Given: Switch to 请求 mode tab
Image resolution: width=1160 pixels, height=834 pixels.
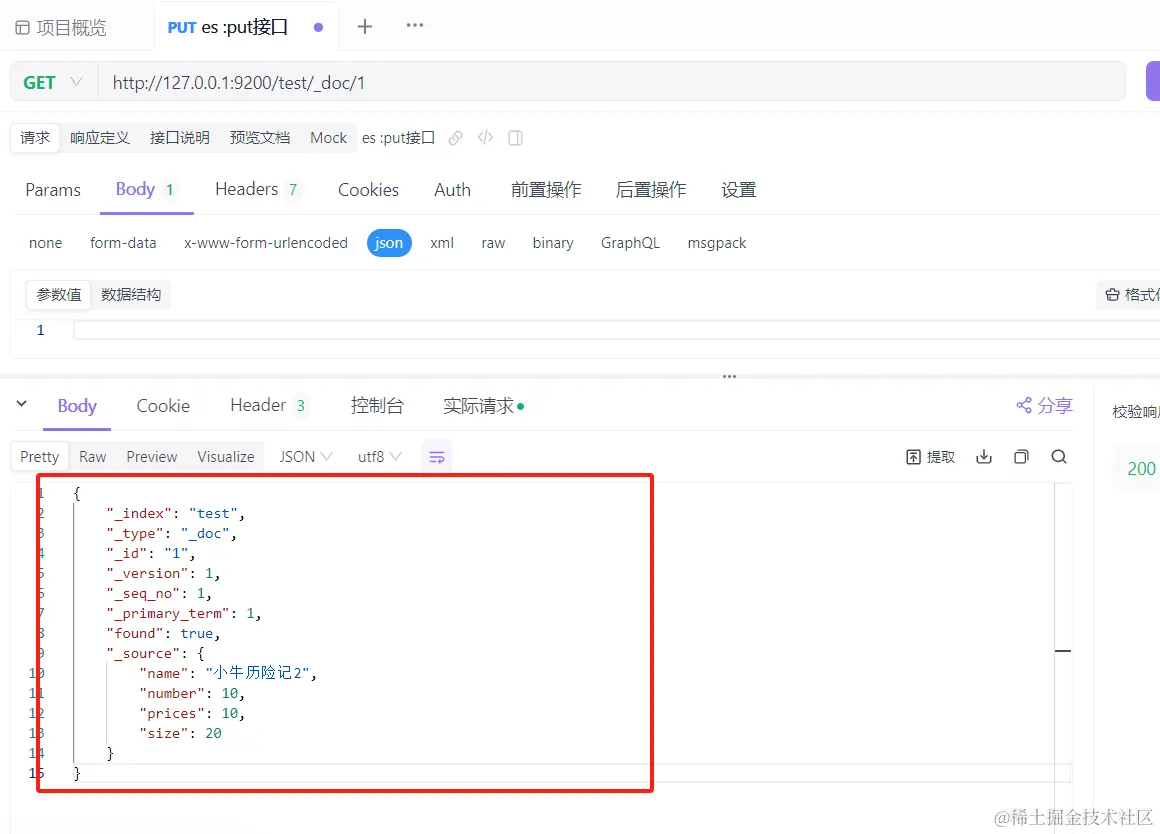Looking at the screenshot, I should (35, 138).
